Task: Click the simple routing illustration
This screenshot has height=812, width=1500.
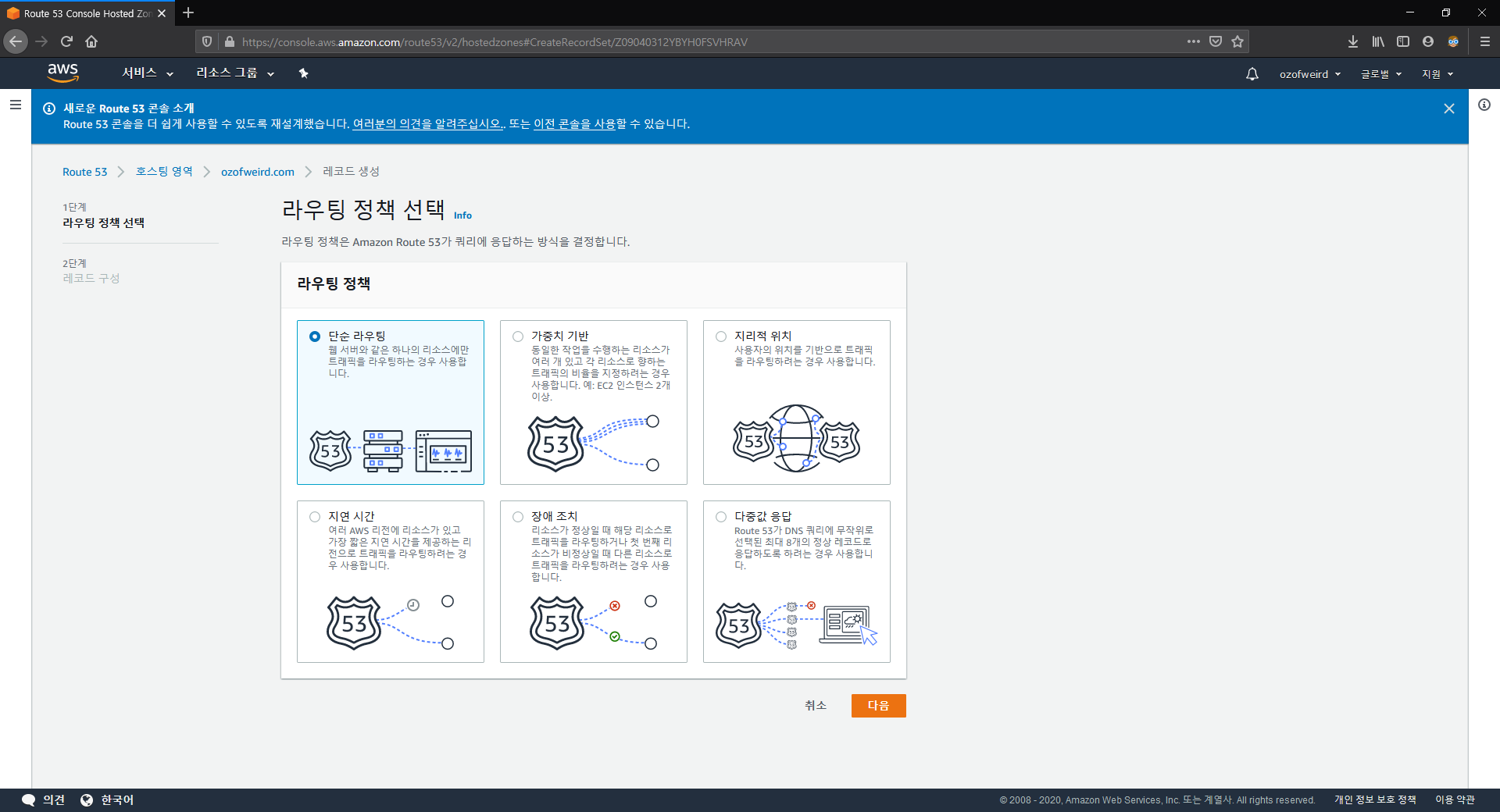Action: 391,451
